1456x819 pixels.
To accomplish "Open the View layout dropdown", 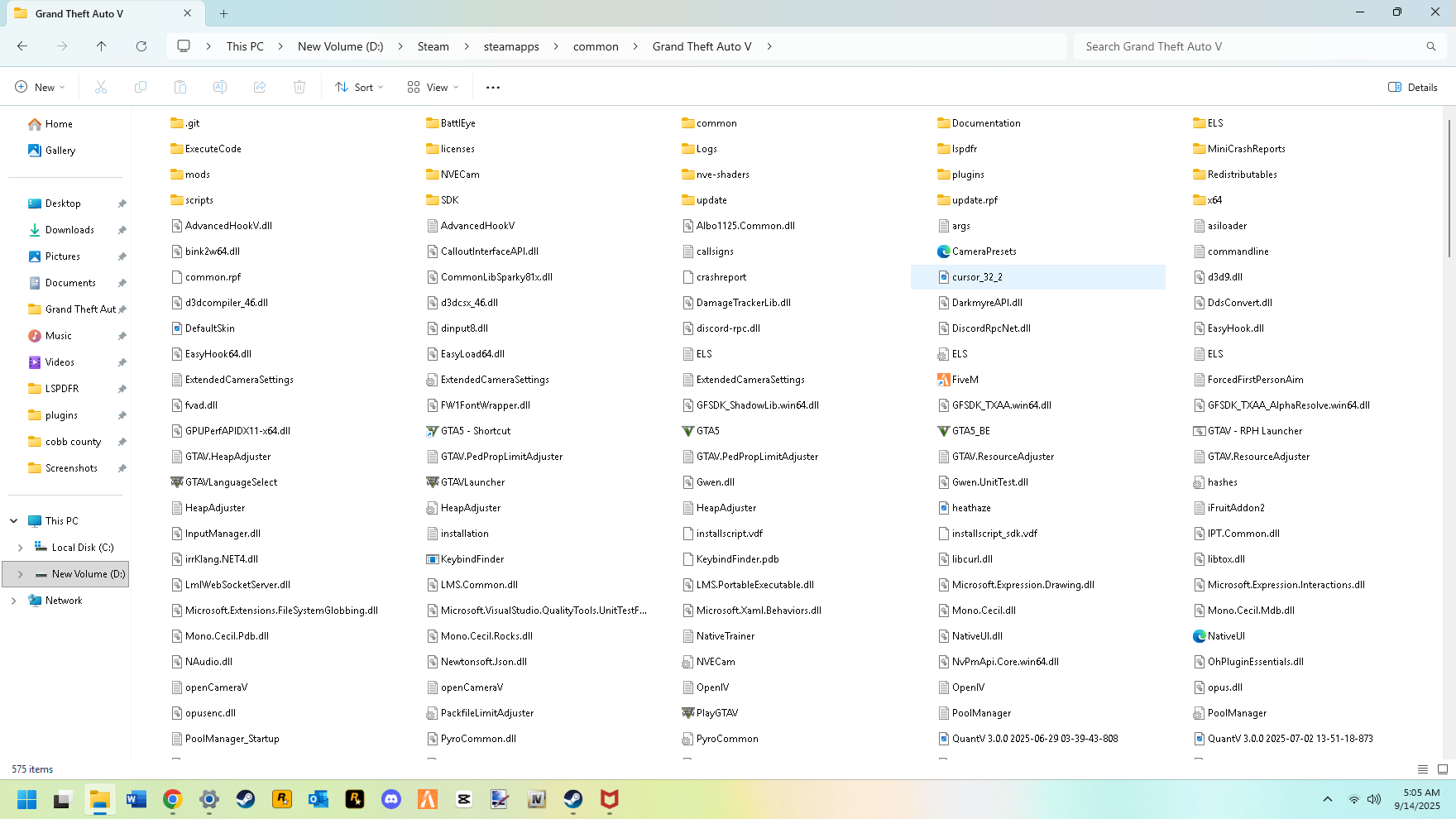I will [x=433, y=87].
